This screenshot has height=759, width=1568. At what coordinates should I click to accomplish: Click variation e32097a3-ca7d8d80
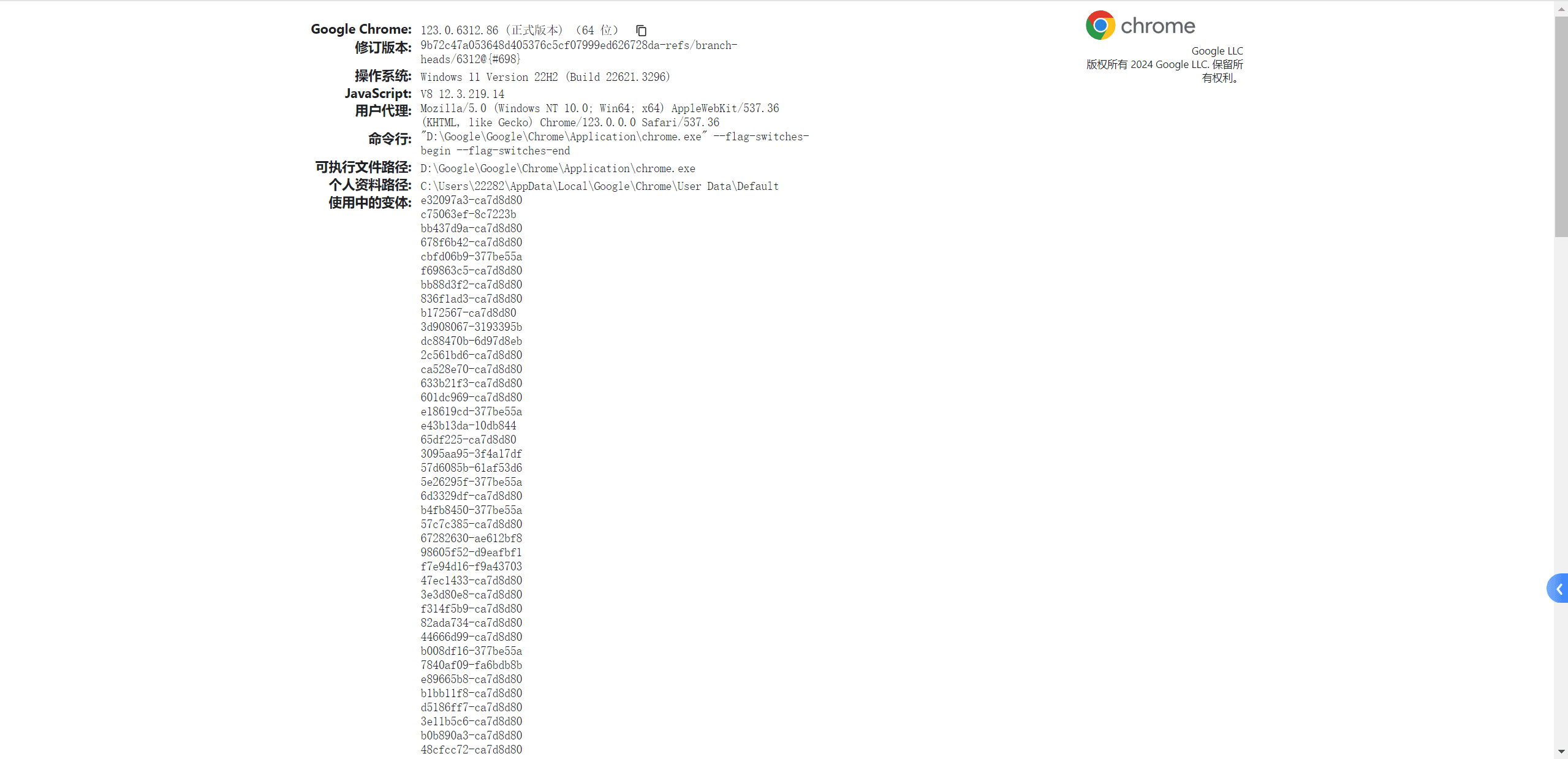pyautogui.click(x=471, y=200)
